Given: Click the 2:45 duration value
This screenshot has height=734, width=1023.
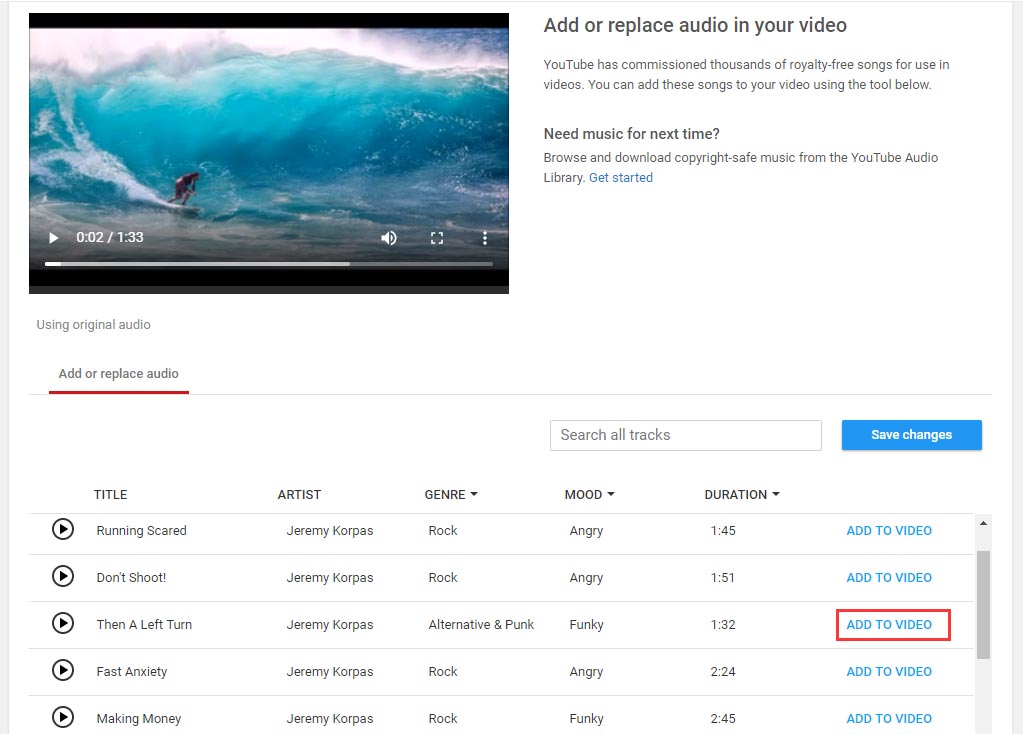Looking at the screenshot, I should [x=723, y=718].
